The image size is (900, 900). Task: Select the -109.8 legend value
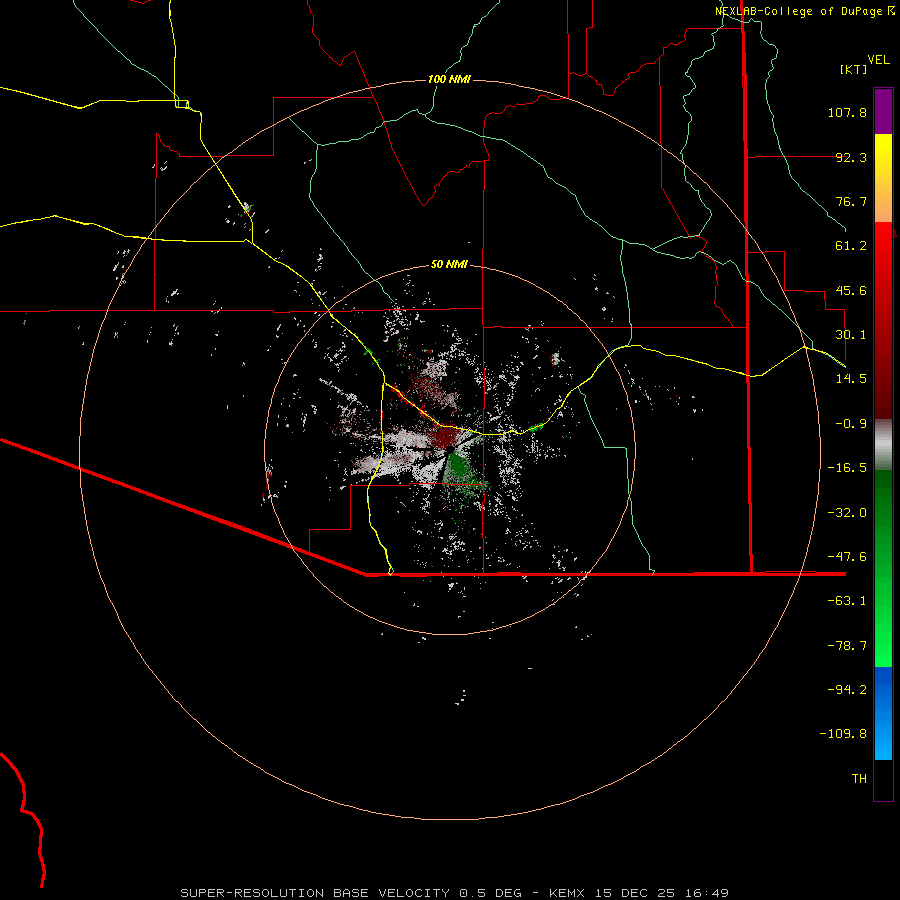(843, 734)
